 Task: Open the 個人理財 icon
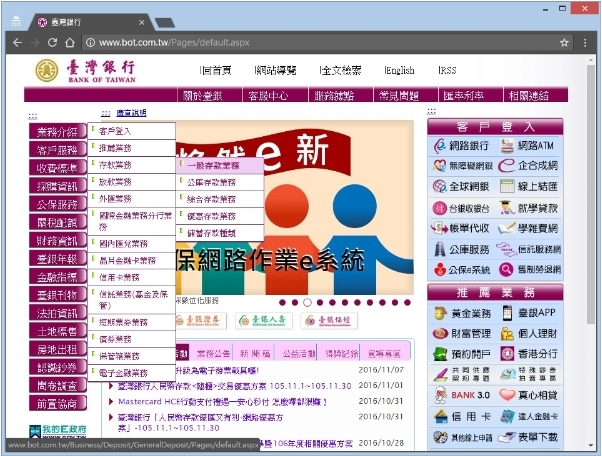[x=507, y=334]
